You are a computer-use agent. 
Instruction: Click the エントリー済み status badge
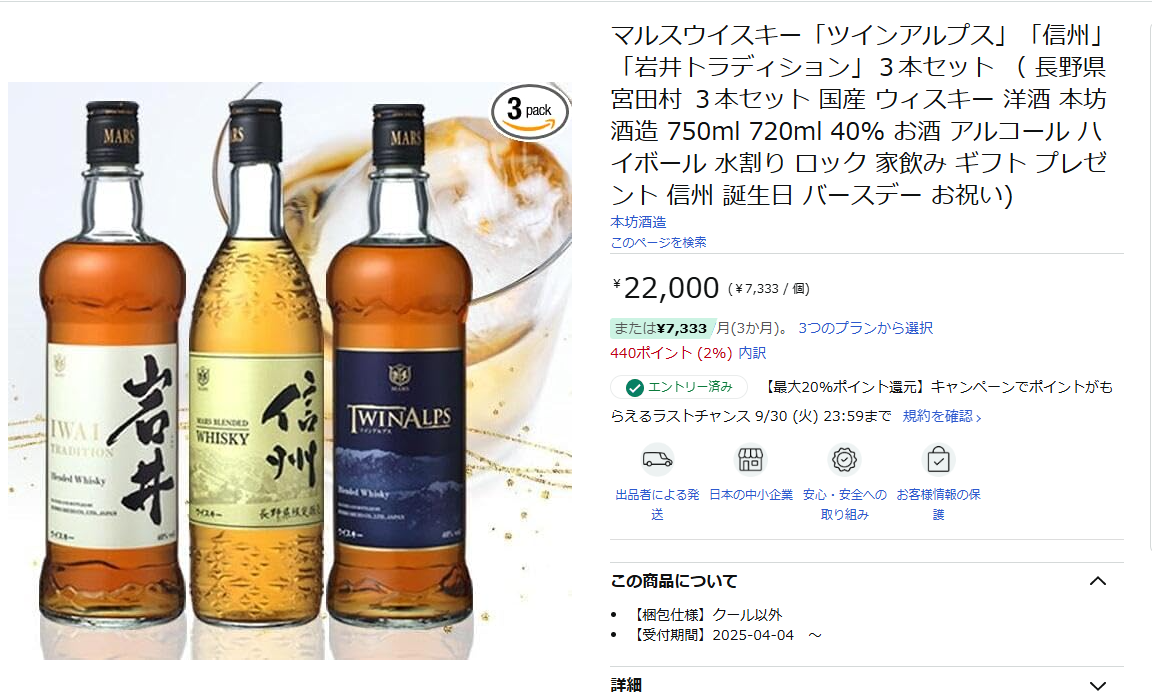pos(679,387)
